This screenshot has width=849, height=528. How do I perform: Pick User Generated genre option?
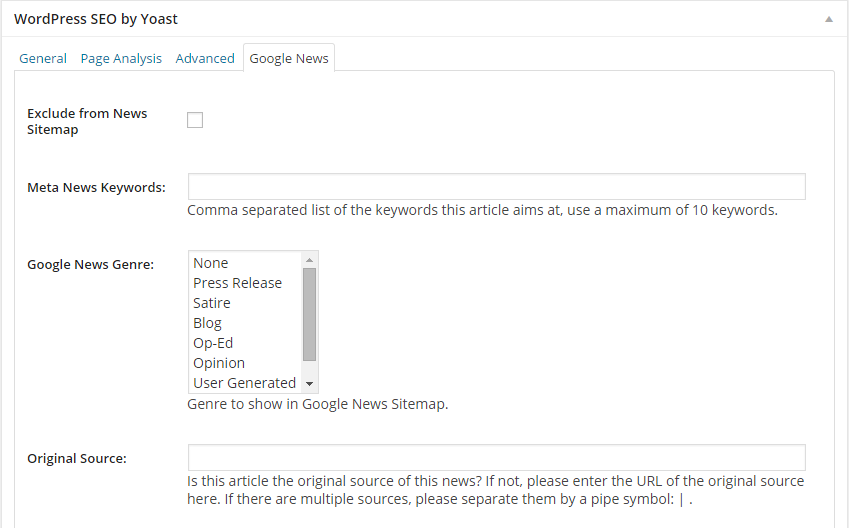click(x=244, y=383)
